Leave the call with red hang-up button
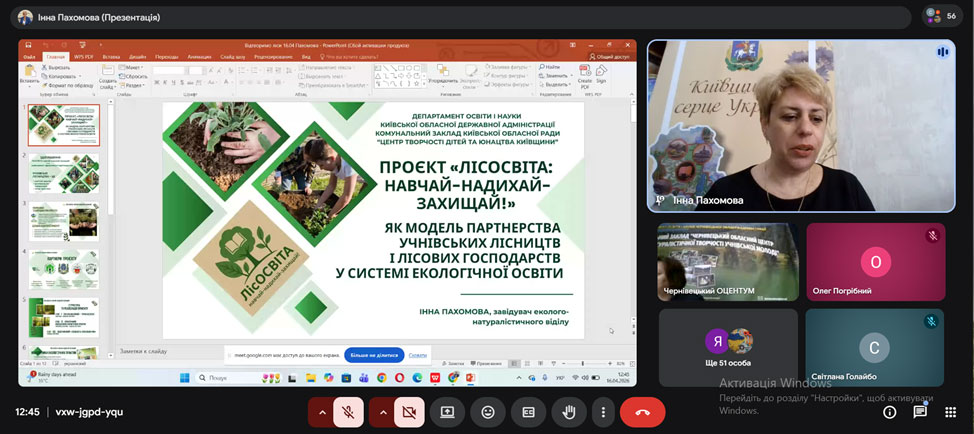Screen dimensions: 974x434 (642, 411)
